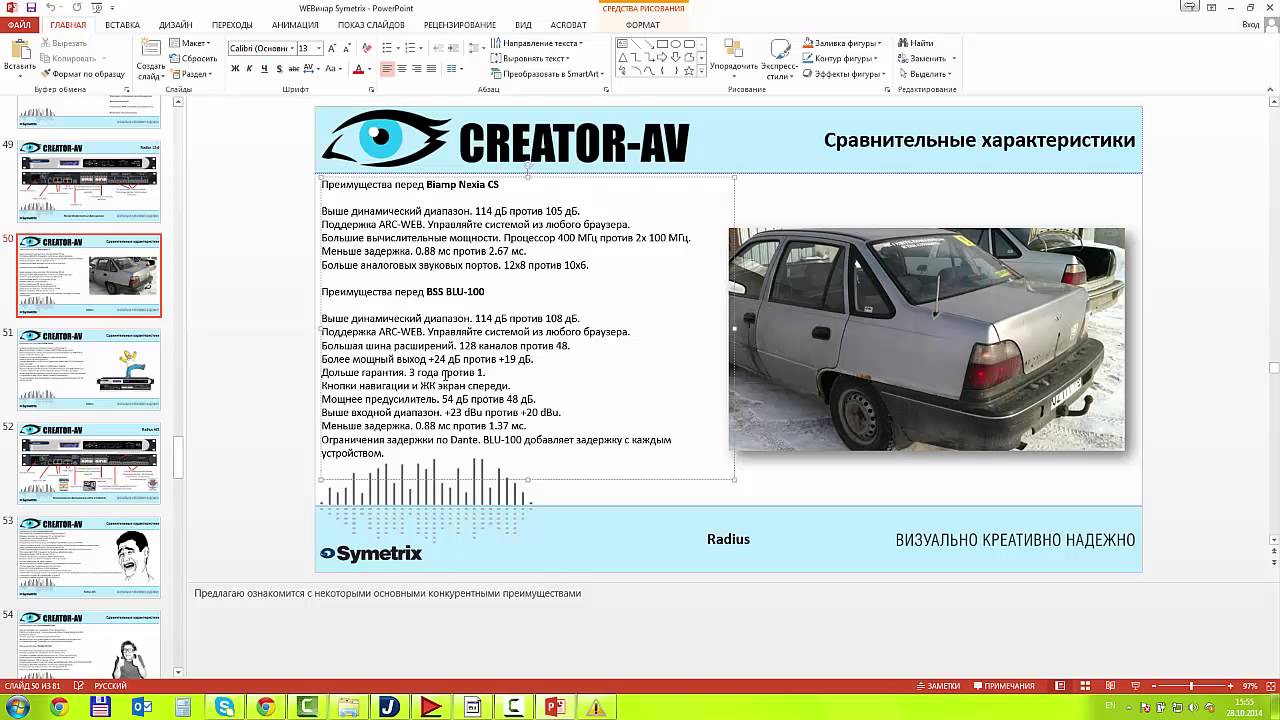
Task: Click the red font color swatch
Action: tap(358, 69)
